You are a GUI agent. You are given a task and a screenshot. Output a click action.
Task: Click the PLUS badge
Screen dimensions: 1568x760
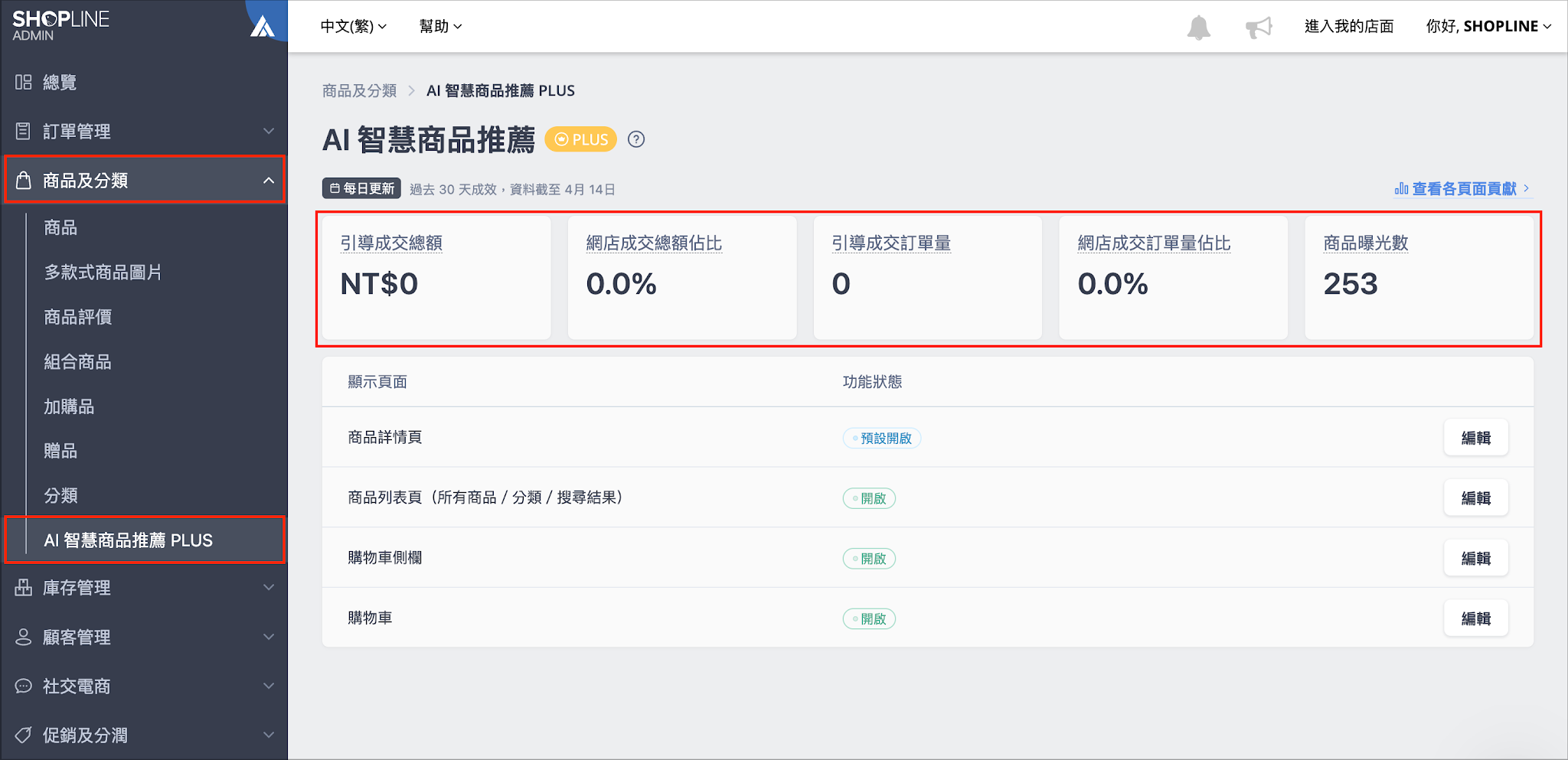pyautogui.click(x=581, y=139)
